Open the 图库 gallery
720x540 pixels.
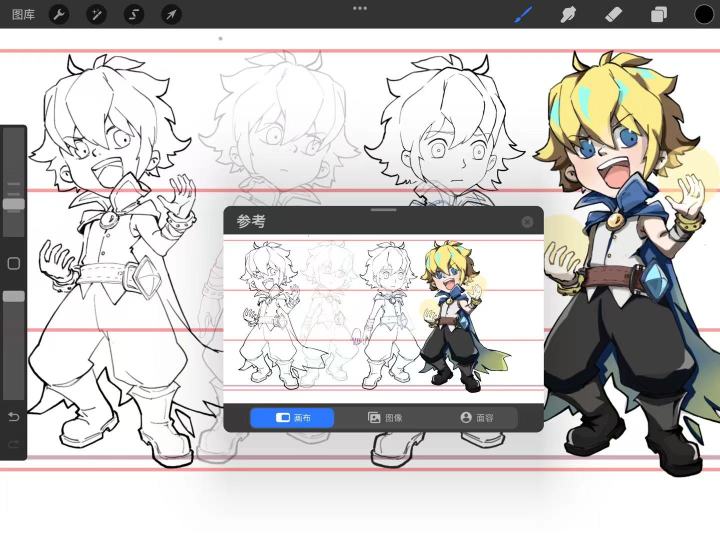click(23, 15)
